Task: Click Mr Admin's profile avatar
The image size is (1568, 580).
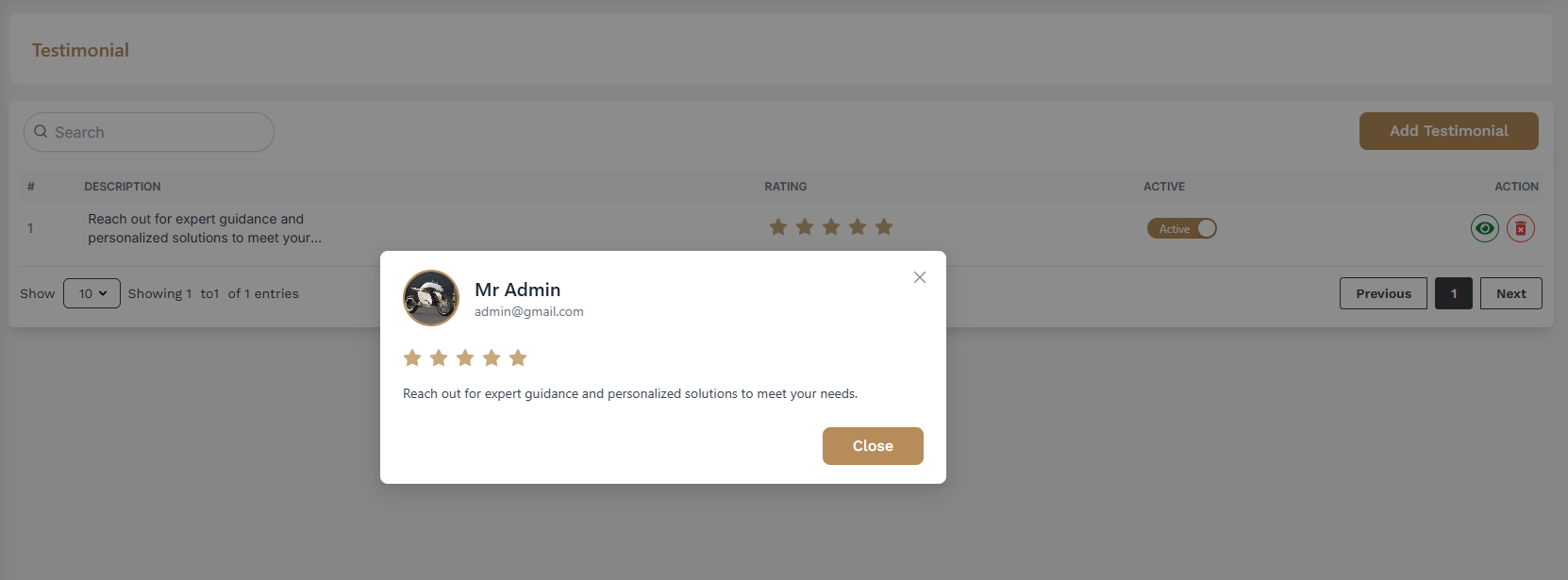Action: (x=431, y=298)
